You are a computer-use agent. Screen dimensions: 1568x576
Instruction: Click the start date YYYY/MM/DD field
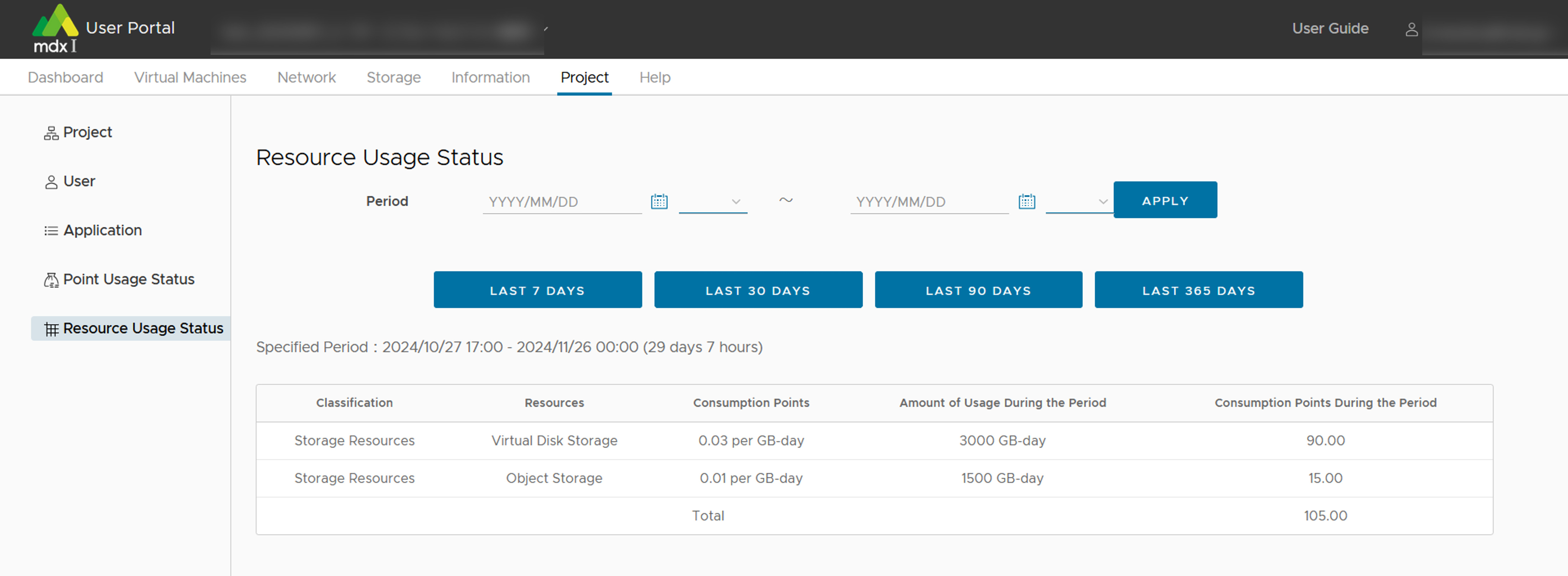point(561,201)
